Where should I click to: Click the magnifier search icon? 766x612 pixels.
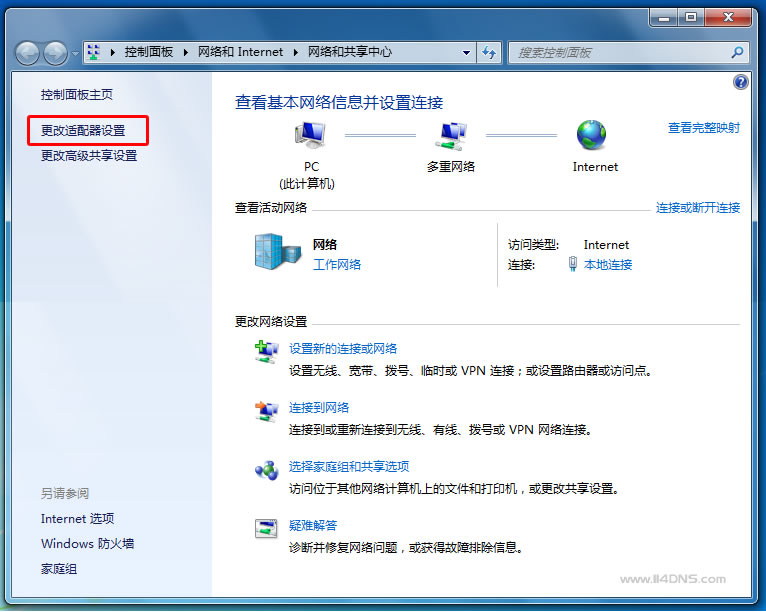pos(737,52)
